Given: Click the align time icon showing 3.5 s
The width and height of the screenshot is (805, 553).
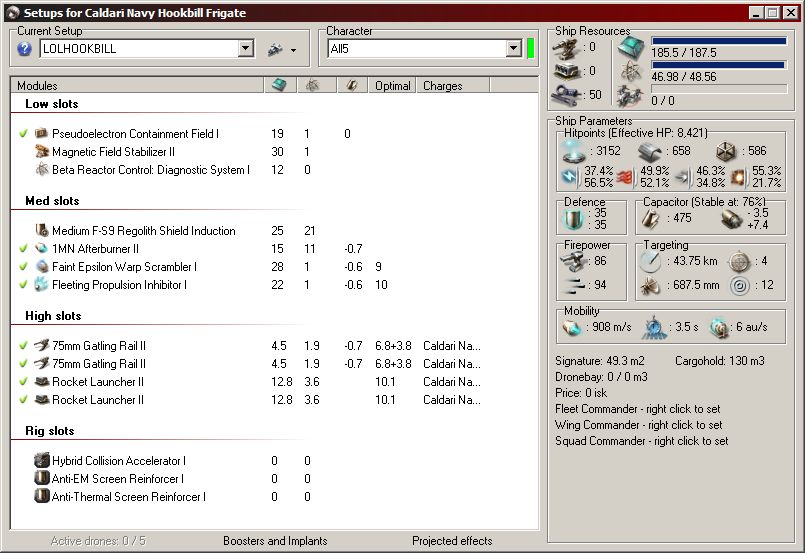Looking at the screenshot, I should tap(654, 327).
